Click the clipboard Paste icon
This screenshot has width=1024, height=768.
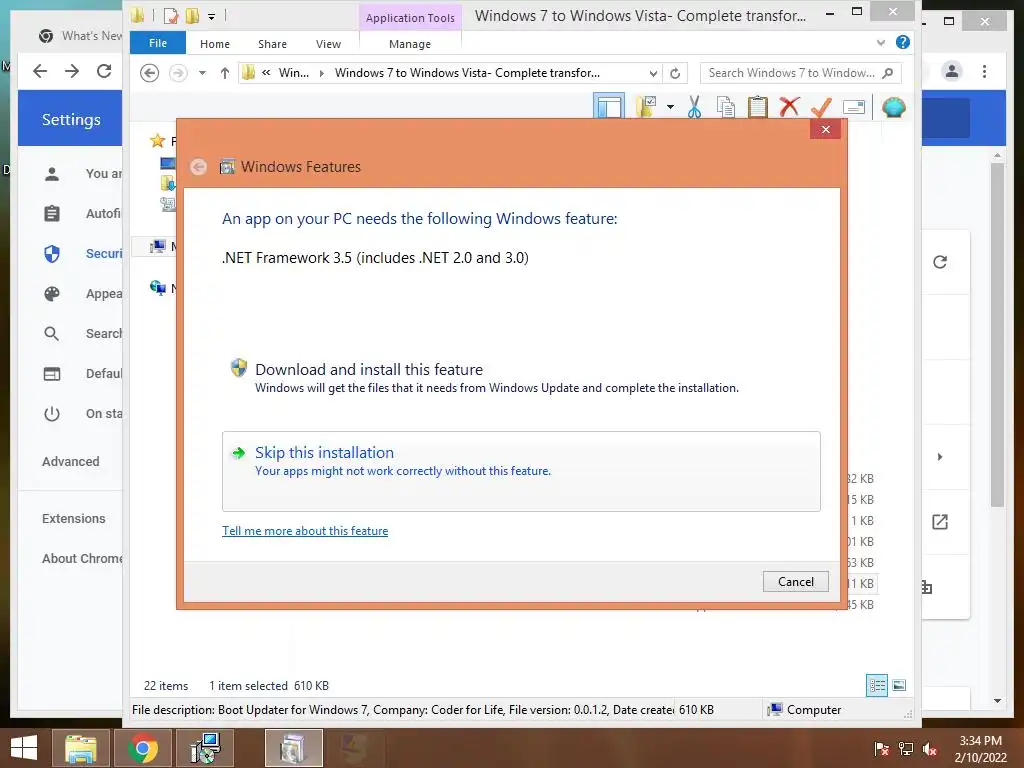pos(758,107)
